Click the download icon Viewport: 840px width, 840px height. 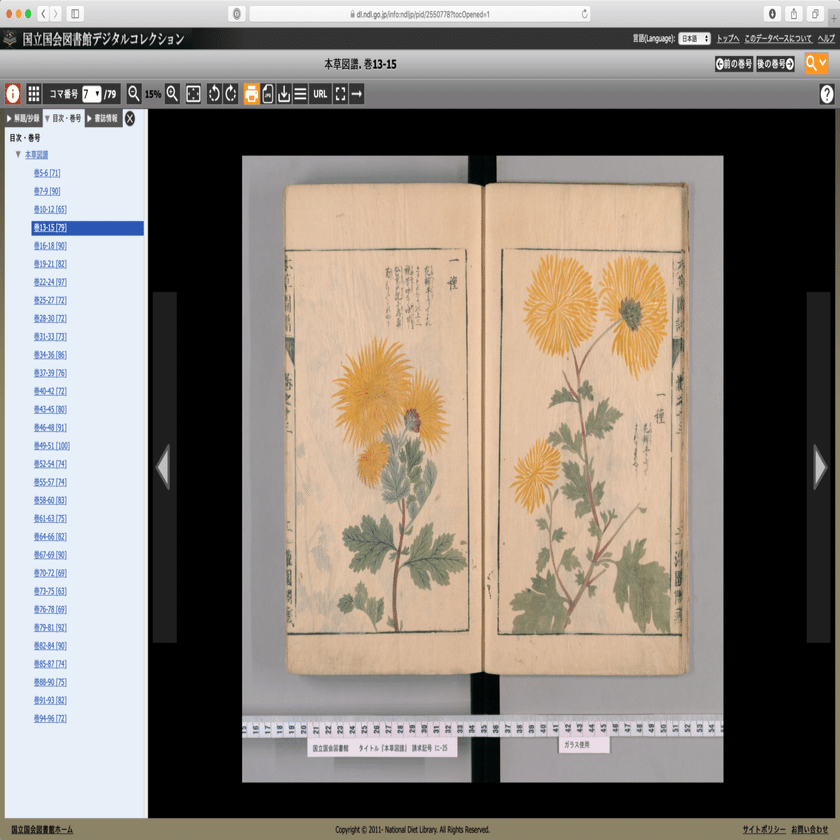click(x=284, y=94)
